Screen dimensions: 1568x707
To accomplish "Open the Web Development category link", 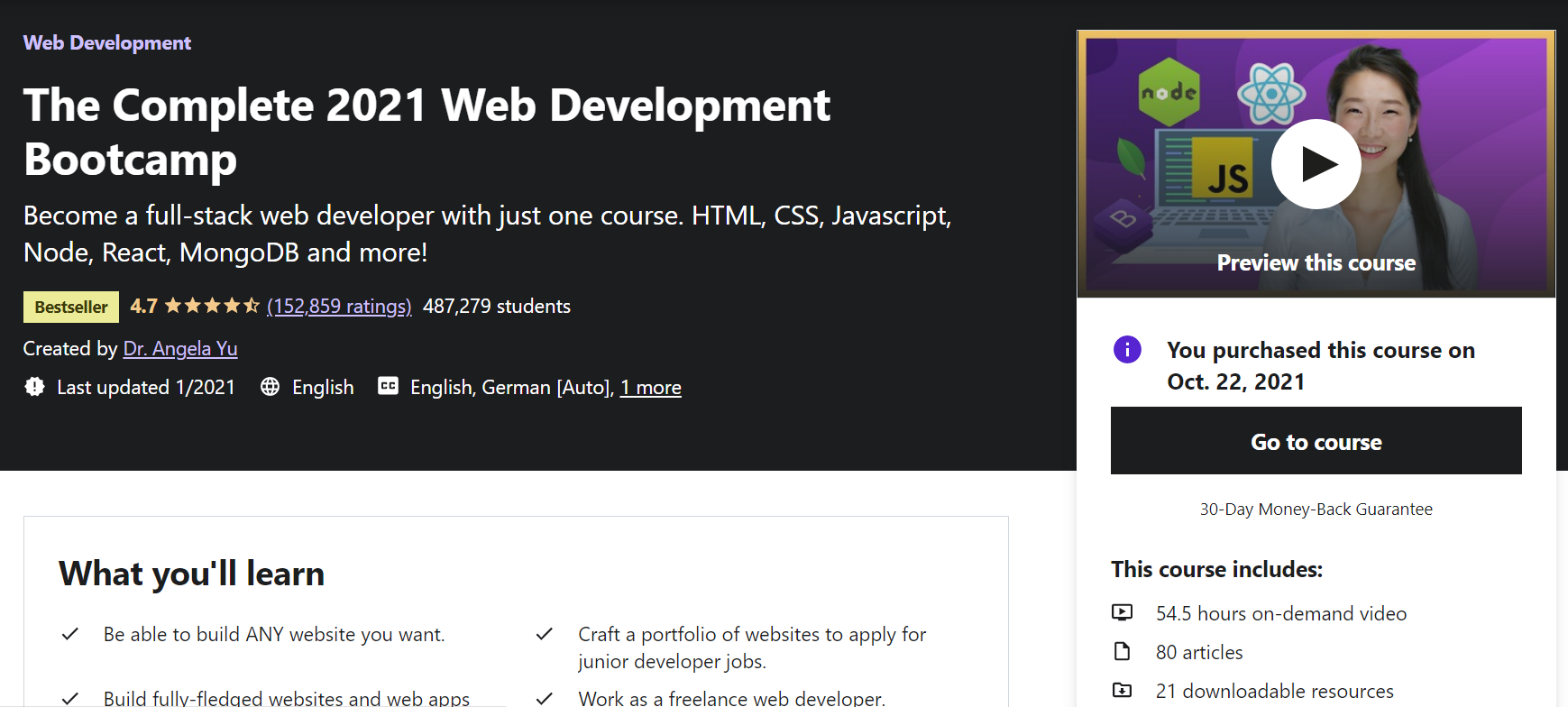I will 107,42.
